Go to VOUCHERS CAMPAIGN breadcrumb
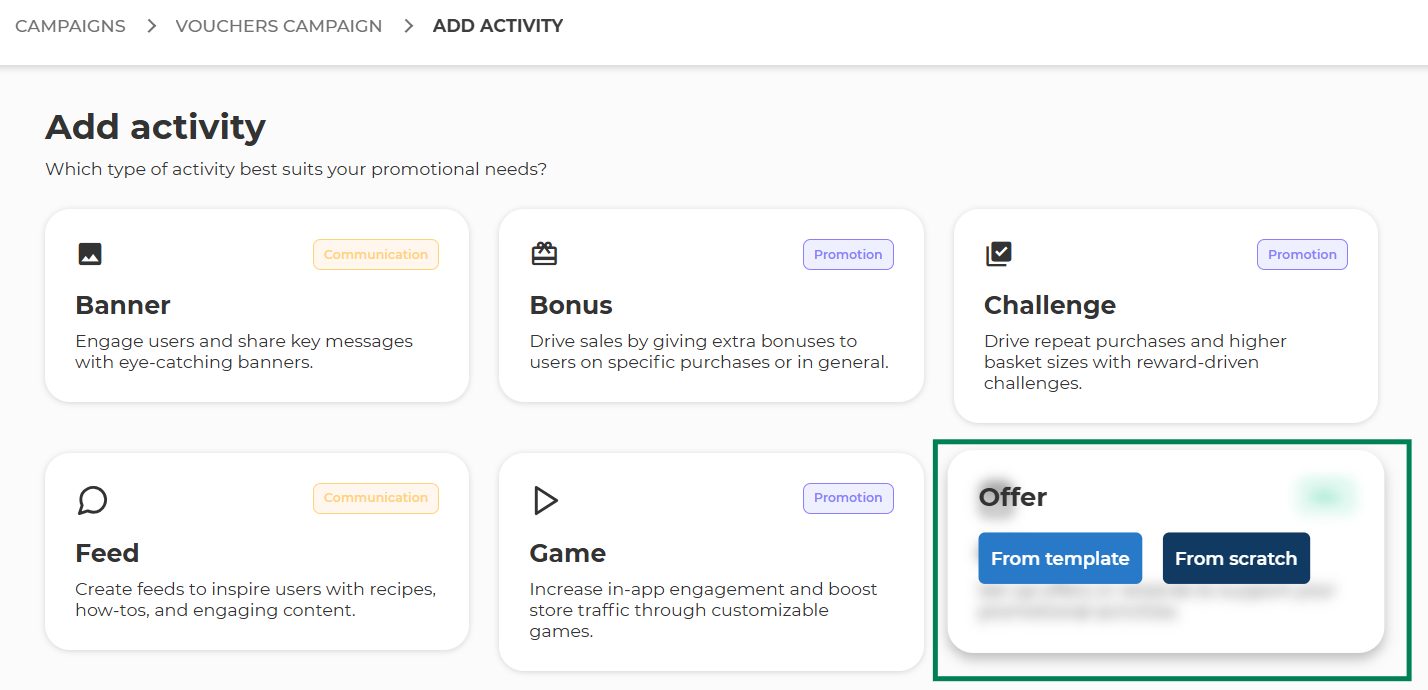The image size is (1428, 690). pyautogui.click(x=279, y=26)
